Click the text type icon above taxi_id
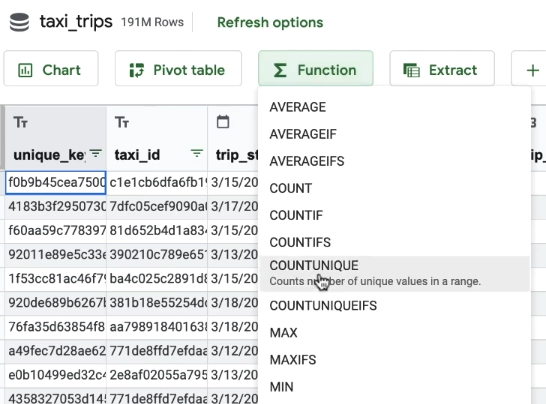 [x=122, y=123]
